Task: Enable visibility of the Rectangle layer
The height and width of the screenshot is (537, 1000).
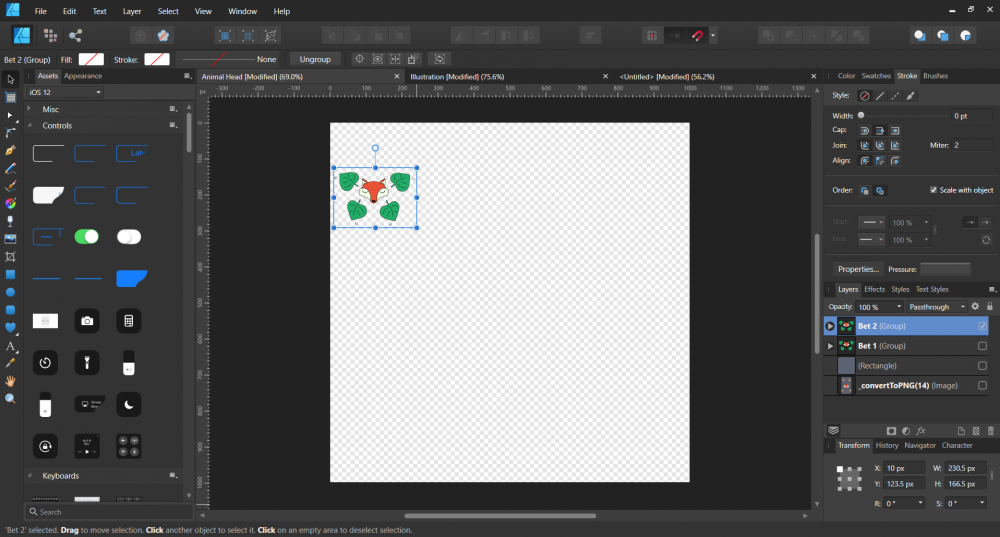Action: click(x=982, y=366)
